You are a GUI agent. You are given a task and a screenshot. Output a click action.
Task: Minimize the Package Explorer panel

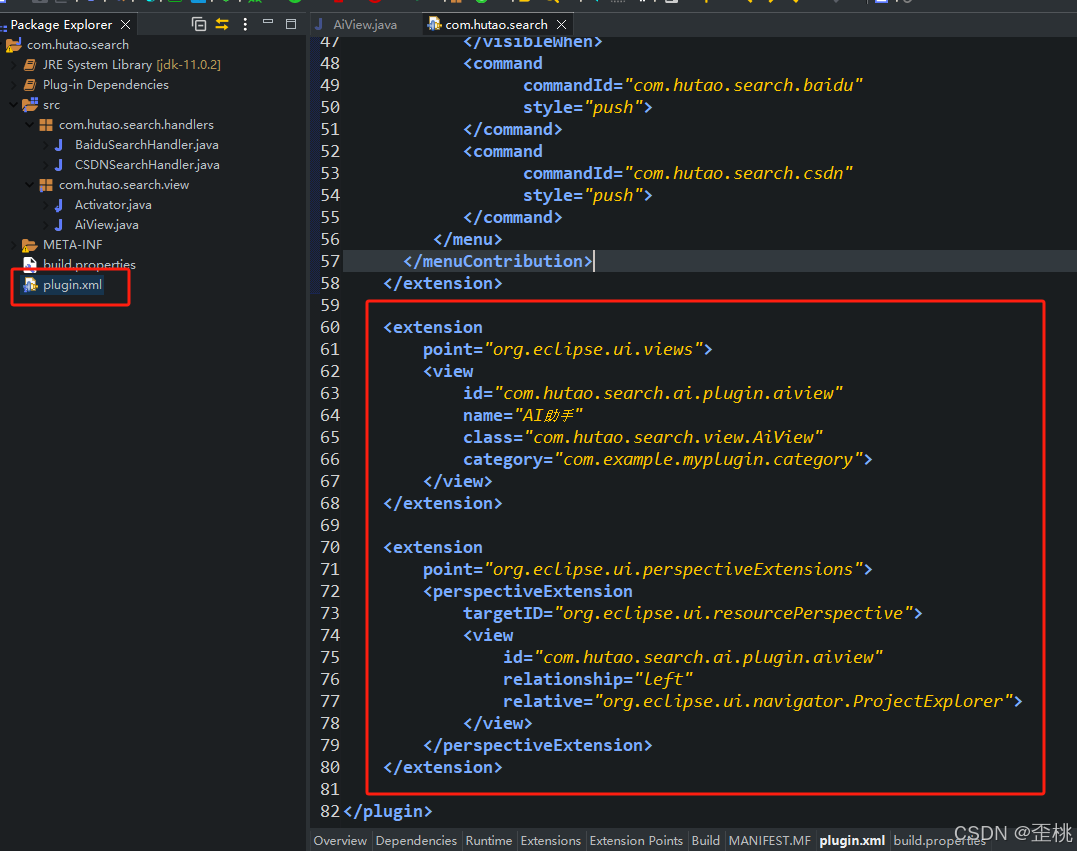[x=268, y=23]
